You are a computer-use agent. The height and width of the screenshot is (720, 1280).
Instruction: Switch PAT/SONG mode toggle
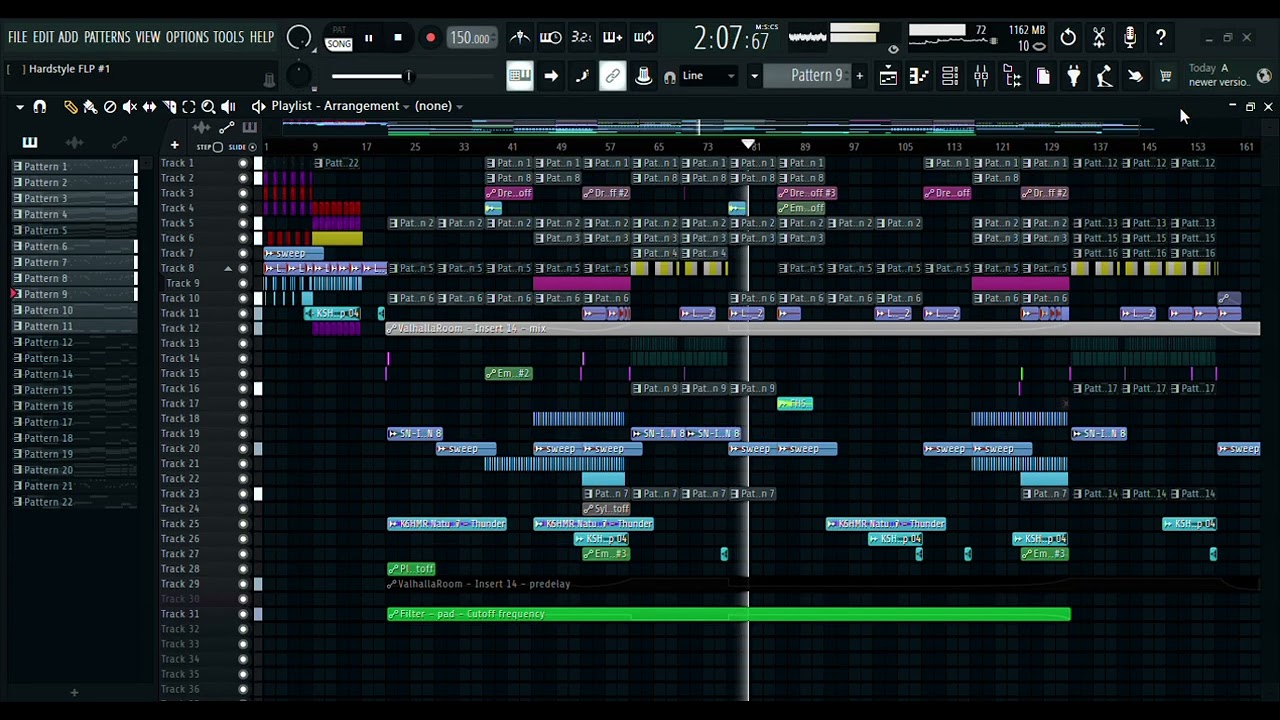click(339, 39)
